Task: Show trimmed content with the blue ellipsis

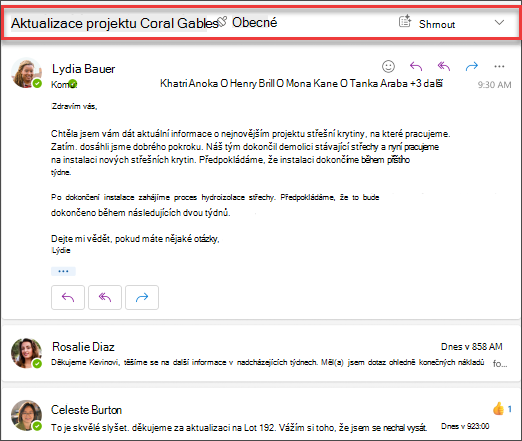Action: [x=63, y=271]
